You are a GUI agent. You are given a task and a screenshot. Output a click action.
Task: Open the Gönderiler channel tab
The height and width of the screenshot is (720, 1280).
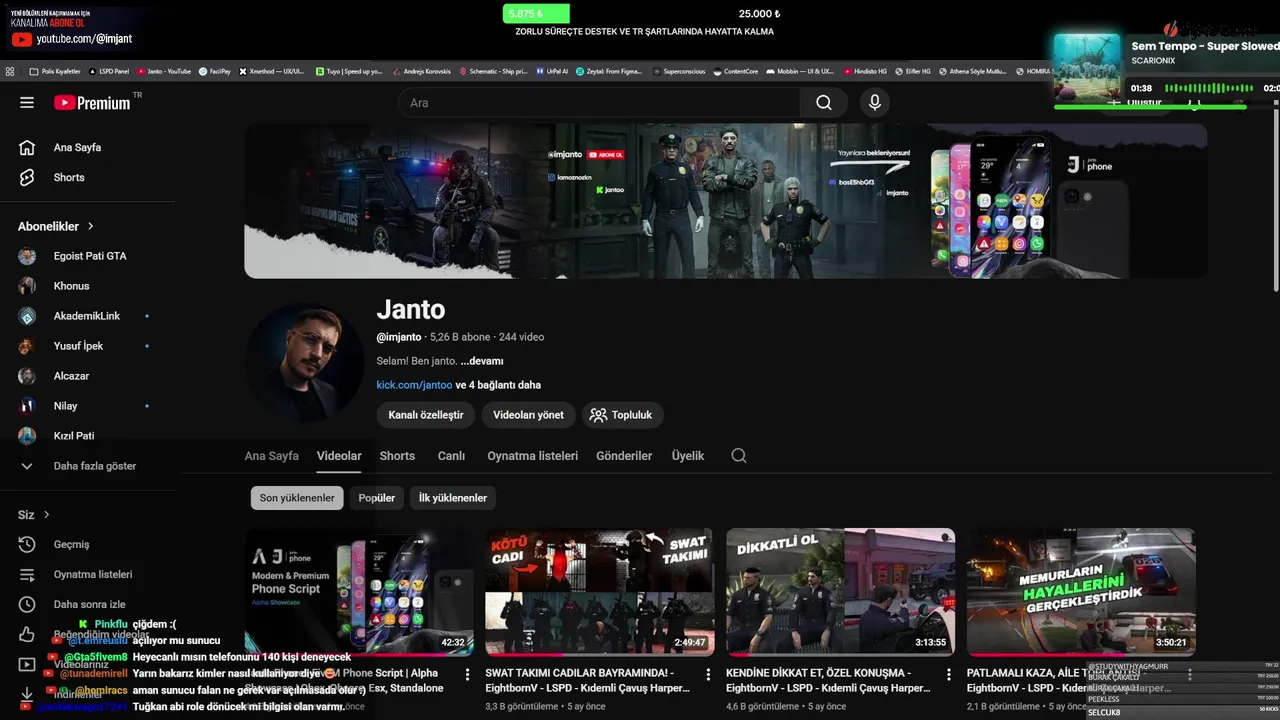point(624,456)
